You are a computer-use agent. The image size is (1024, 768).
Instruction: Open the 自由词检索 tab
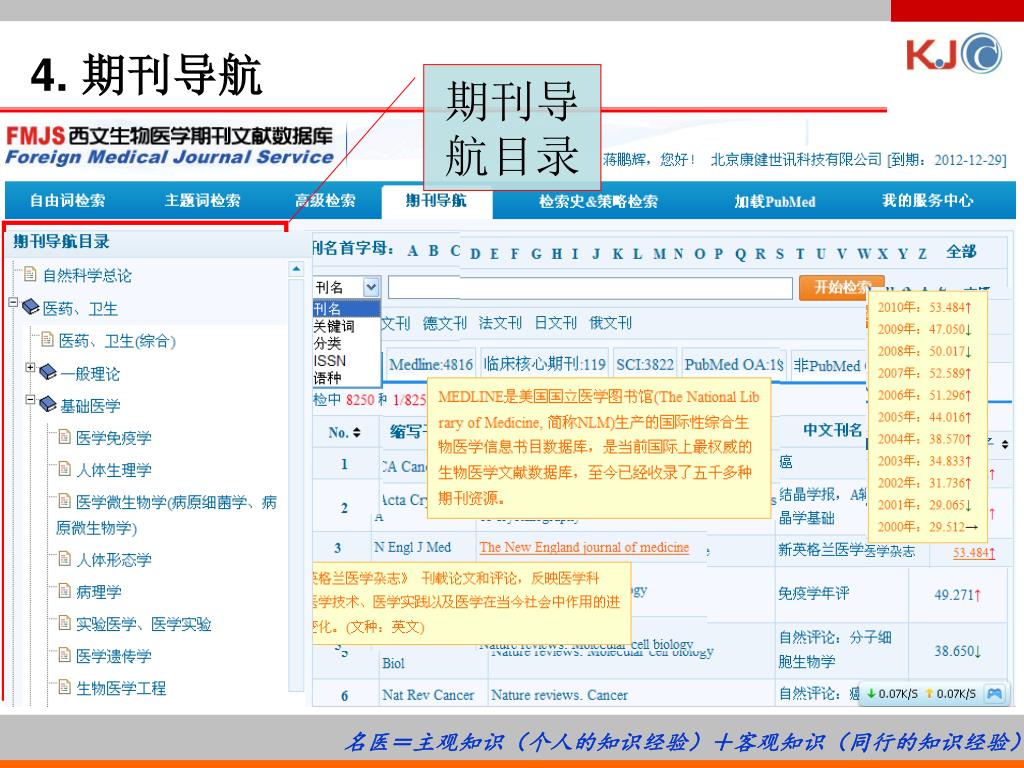[67, 200]
